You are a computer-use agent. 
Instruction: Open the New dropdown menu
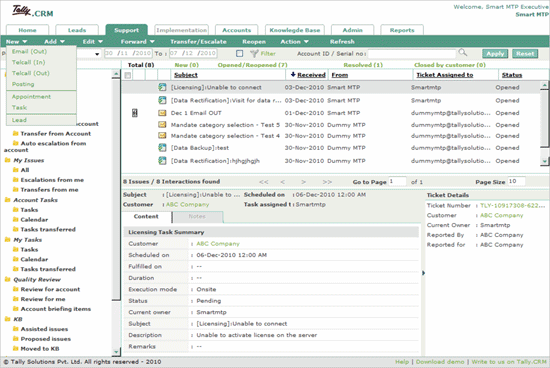point(16,41)
